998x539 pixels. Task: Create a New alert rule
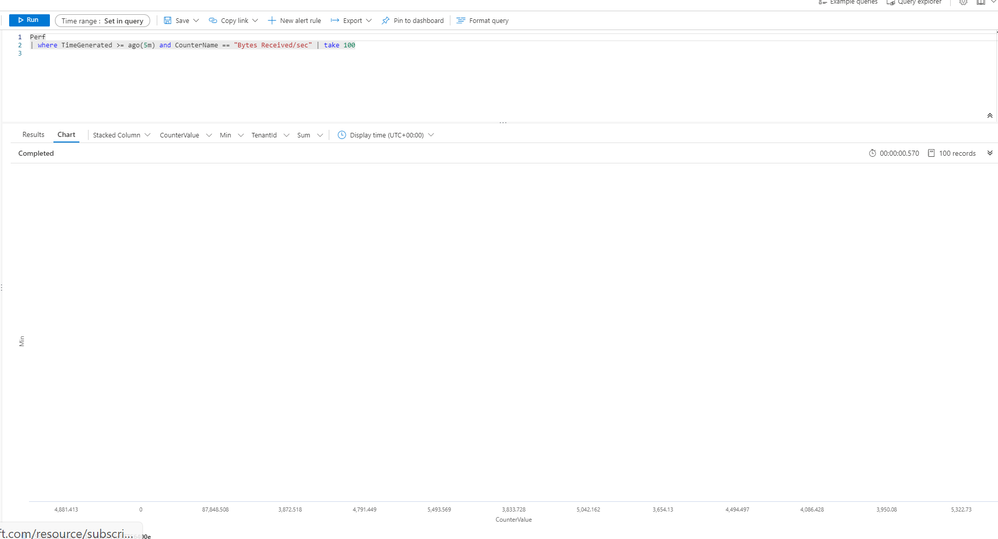(x=294, y=20)
